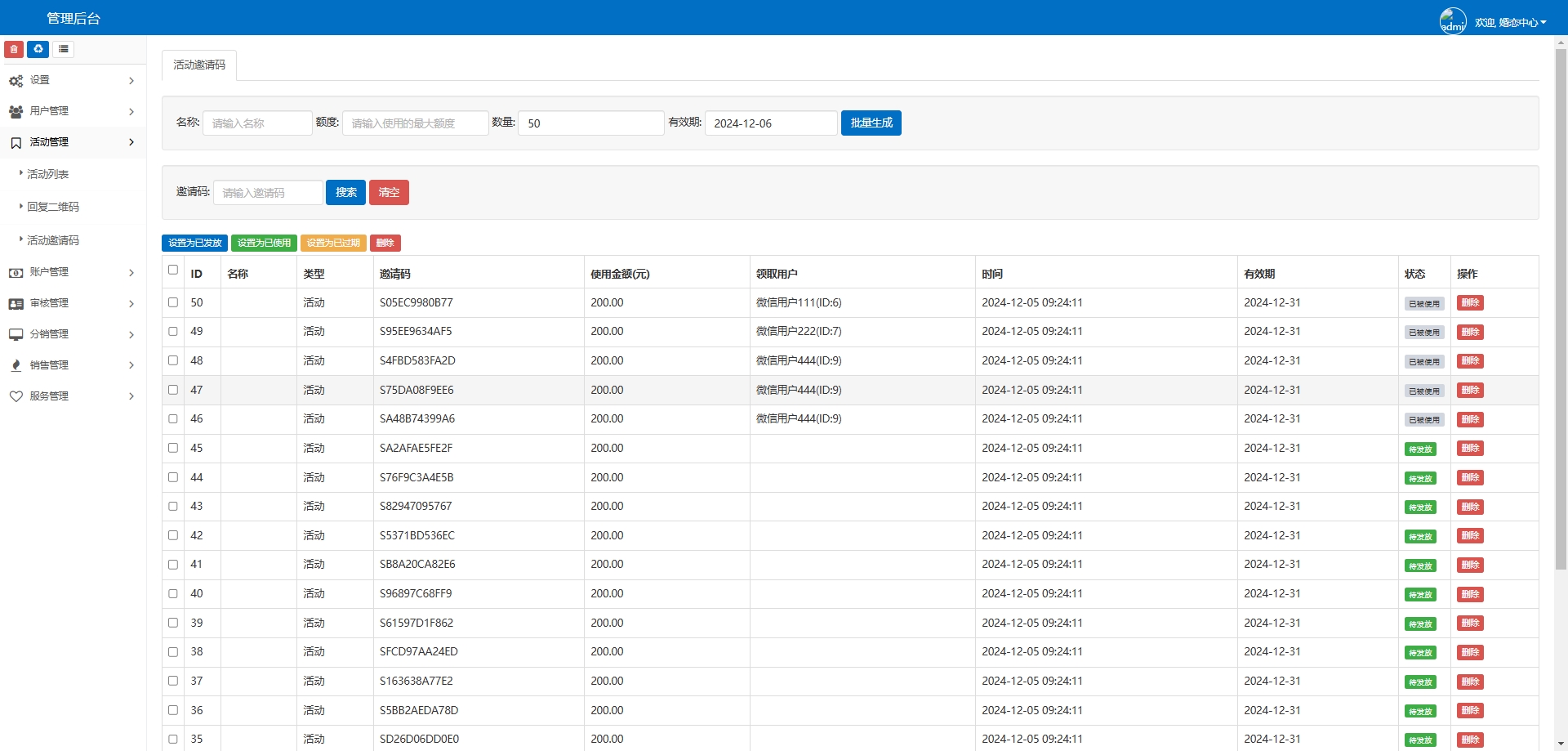Toggle the select-all checkbox in table header
1568x751 pixels.
pos(173,270)
